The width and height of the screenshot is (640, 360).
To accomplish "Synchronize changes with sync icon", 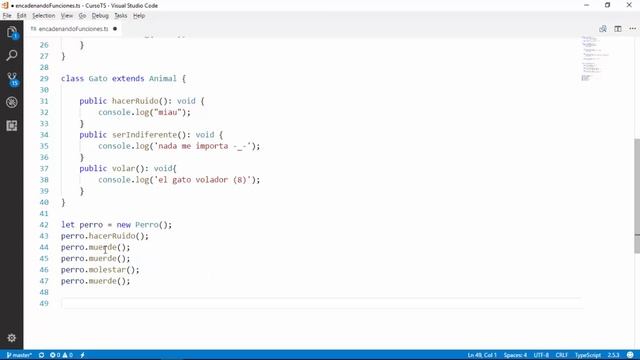I will [x=41, y=355].
